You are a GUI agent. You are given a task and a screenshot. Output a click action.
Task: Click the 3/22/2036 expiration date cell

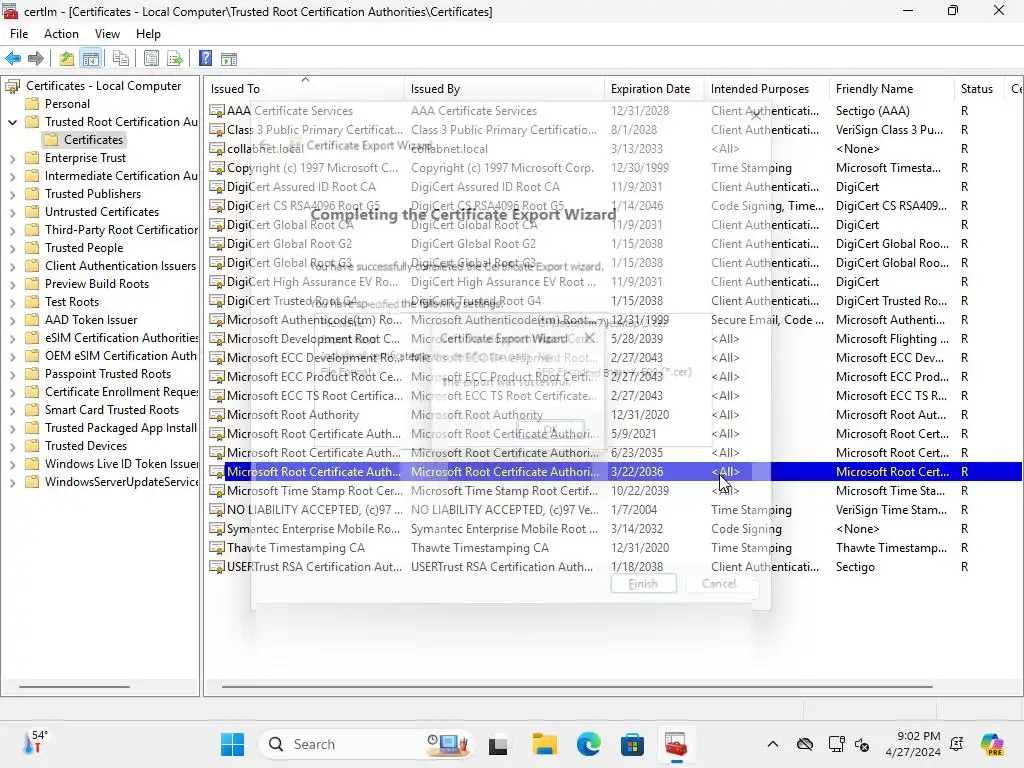tap(637, 472)
